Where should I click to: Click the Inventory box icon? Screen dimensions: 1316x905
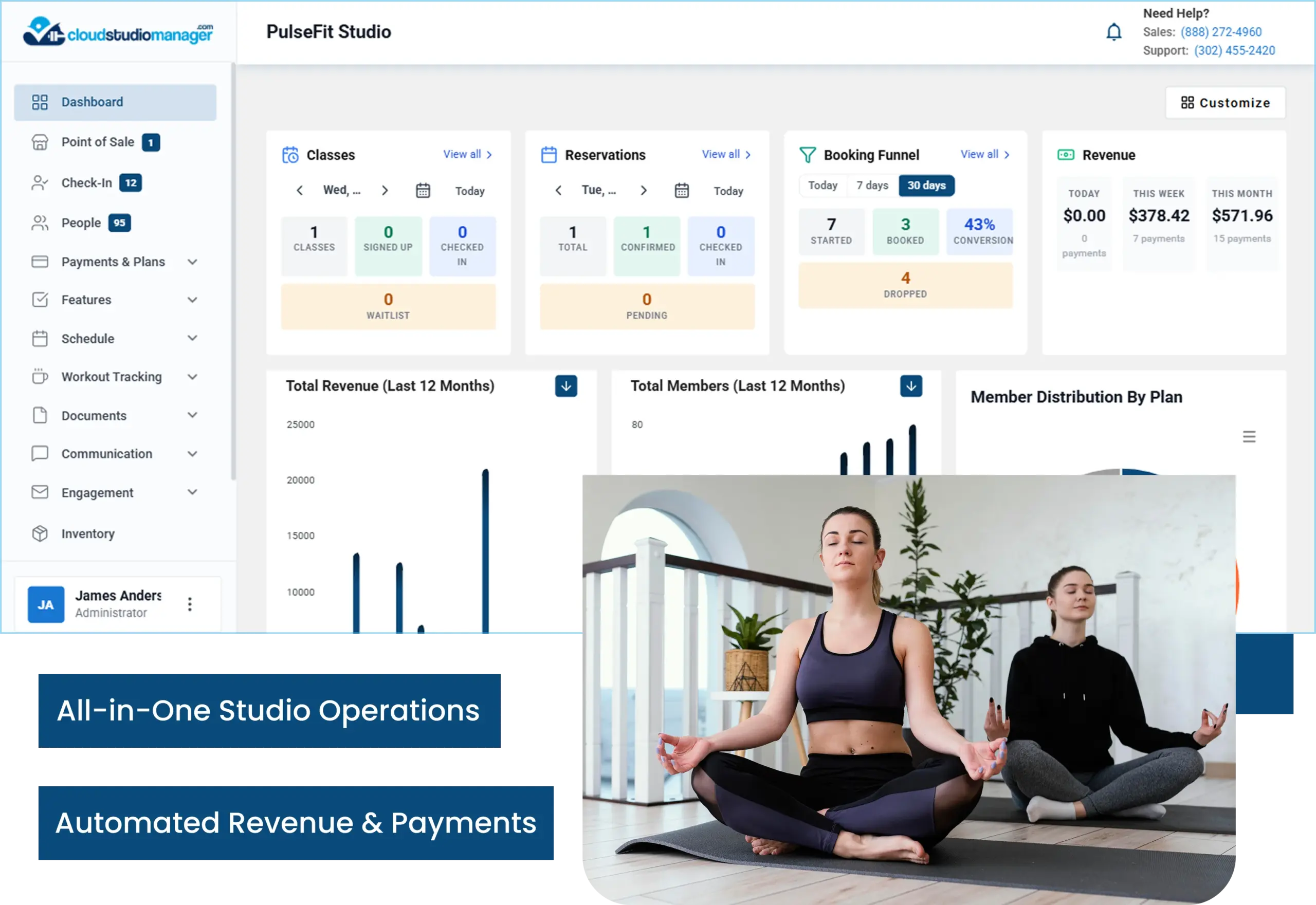click(40, 533)
